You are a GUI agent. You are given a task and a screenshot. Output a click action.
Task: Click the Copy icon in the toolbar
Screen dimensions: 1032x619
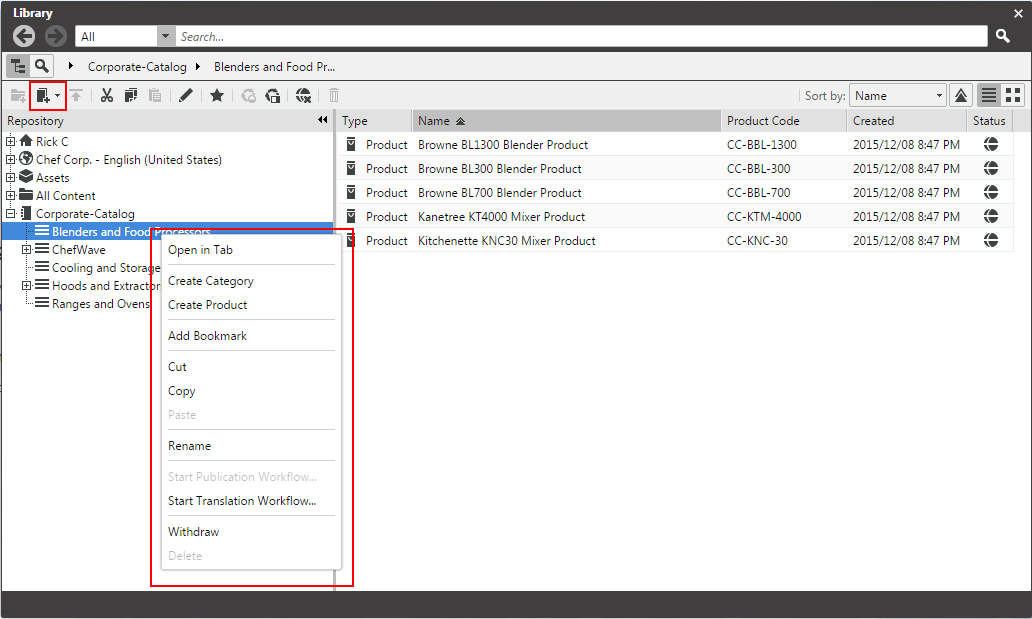click(131, 96)
